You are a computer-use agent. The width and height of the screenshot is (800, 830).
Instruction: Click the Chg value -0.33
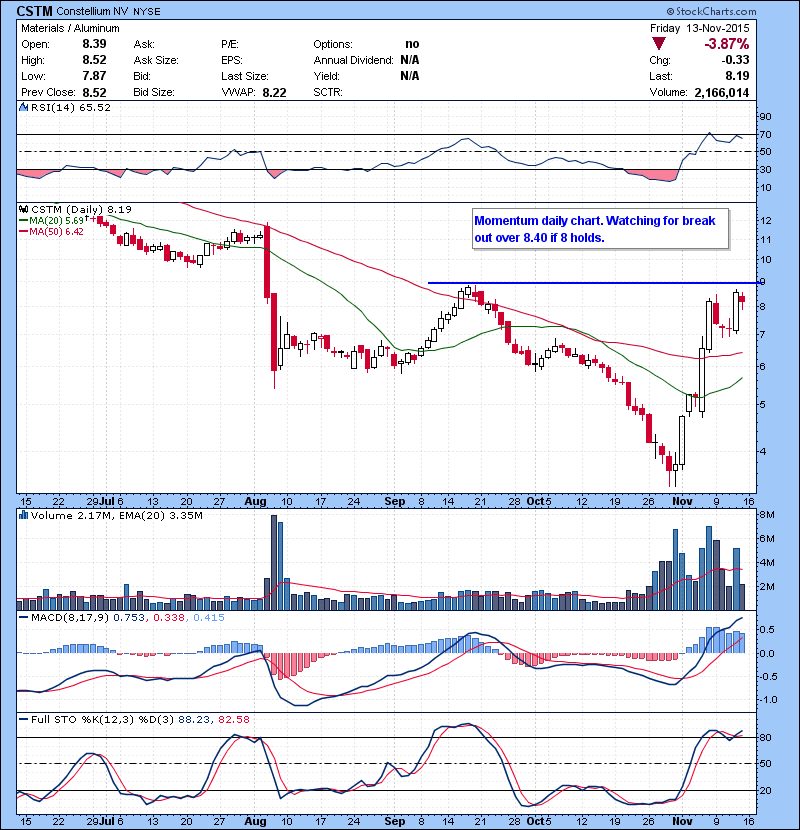click(x=736, y=60)
